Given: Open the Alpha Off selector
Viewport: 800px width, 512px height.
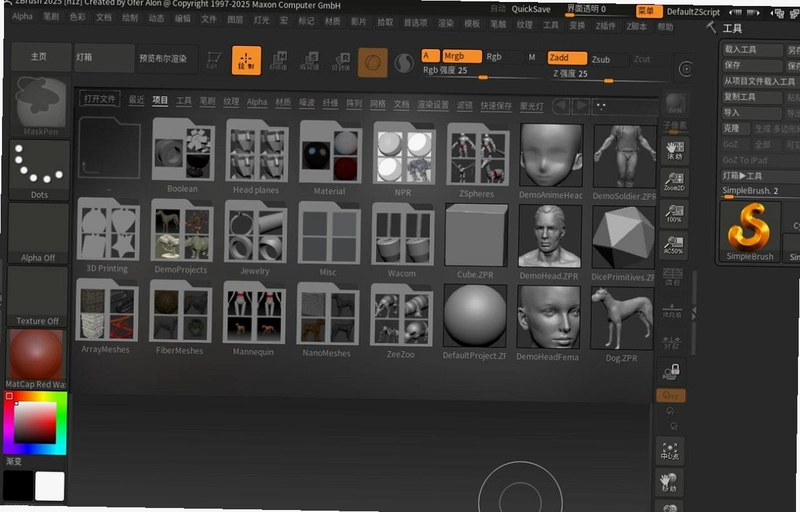Looking at the screenshot, I should [x=38, y=233].
